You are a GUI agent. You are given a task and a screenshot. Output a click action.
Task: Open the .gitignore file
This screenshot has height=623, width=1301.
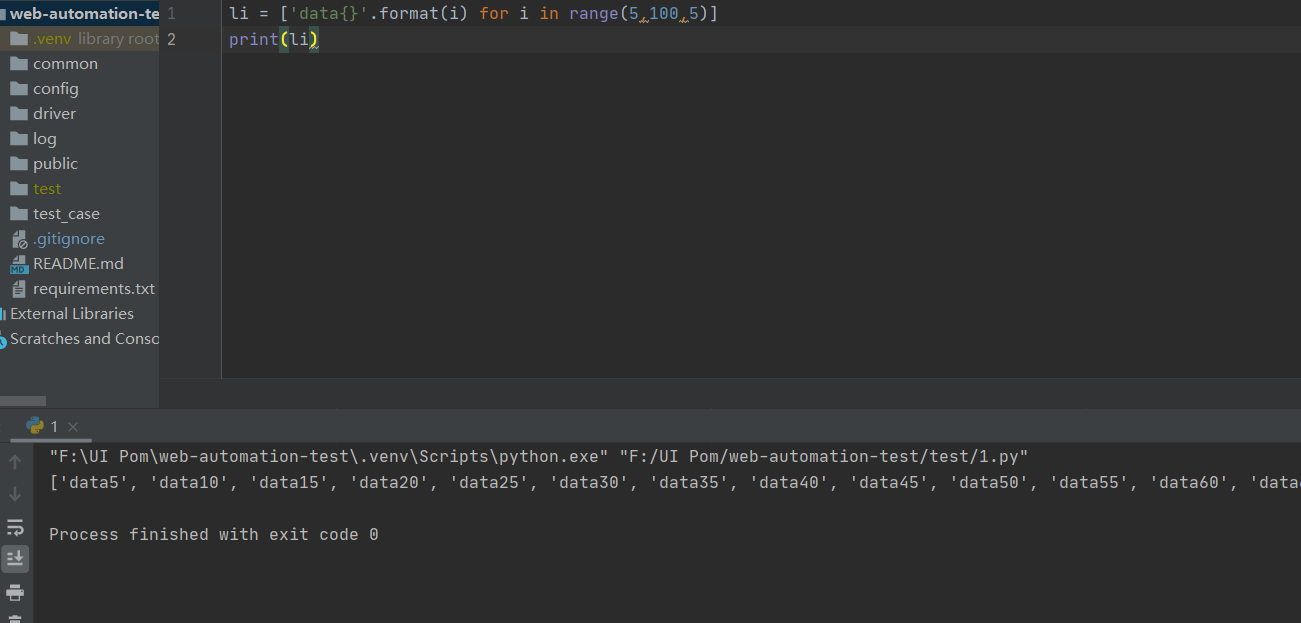(x=68, y=239)
